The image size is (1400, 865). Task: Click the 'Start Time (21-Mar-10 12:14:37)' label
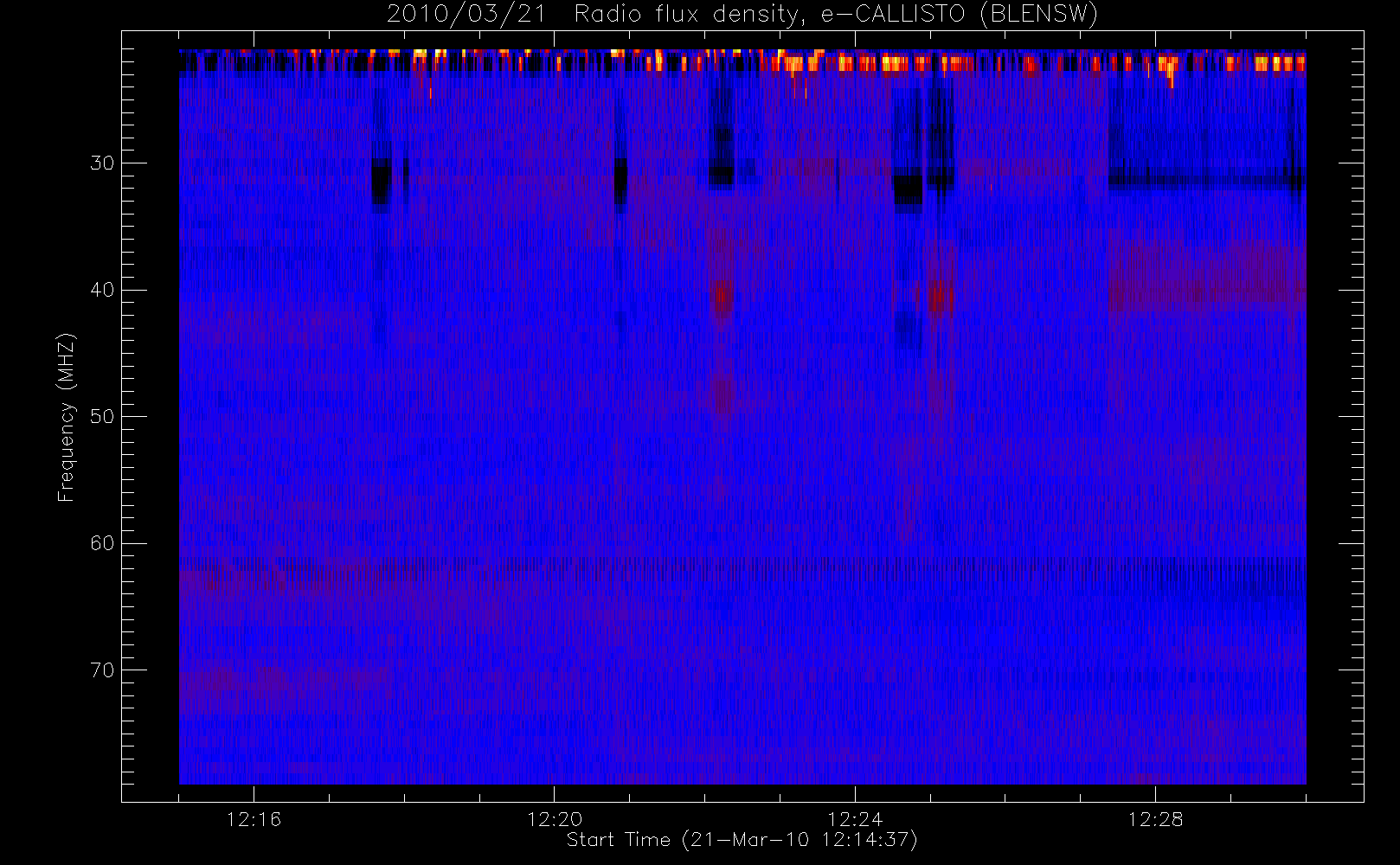742,840
